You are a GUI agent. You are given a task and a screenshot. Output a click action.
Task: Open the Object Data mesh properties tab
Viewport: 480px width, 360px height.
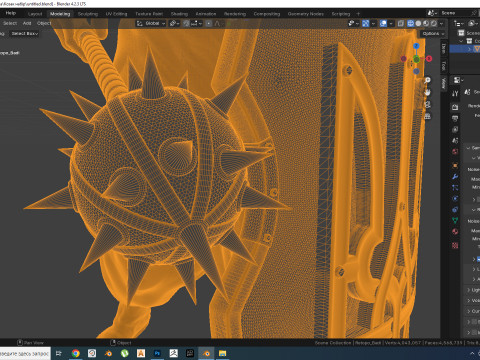coord(455,220)
